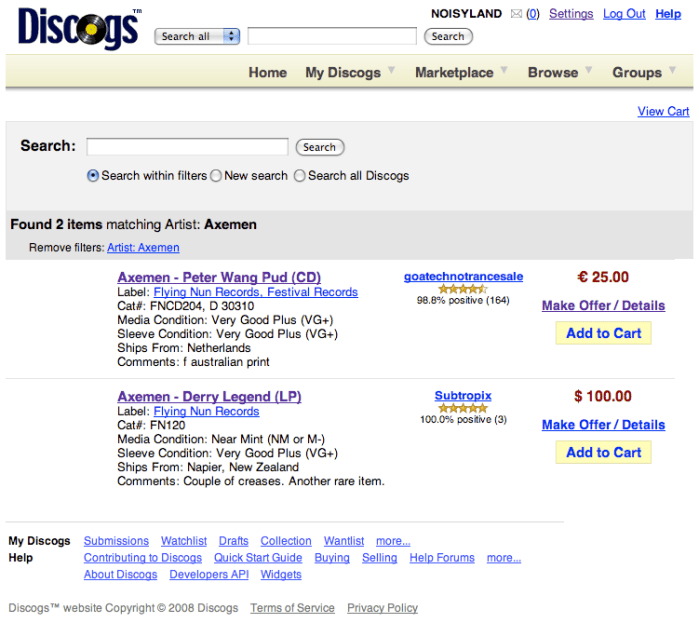Screen dimensions: 699x623
Task: Click goatechnotrancesale's star rating
Action: click(x=463, y=289)
